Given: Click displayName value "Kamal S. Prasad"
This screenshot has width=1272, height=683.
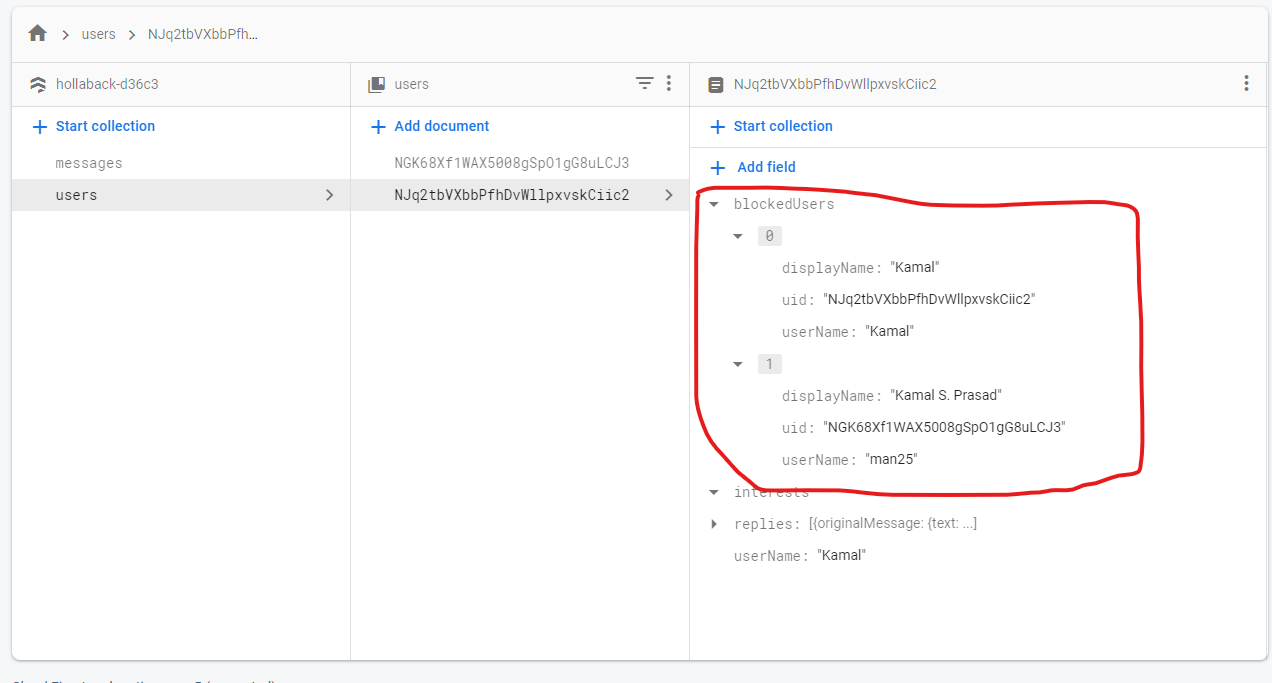Looking at the screenshot, I should (x=946, y=395).
